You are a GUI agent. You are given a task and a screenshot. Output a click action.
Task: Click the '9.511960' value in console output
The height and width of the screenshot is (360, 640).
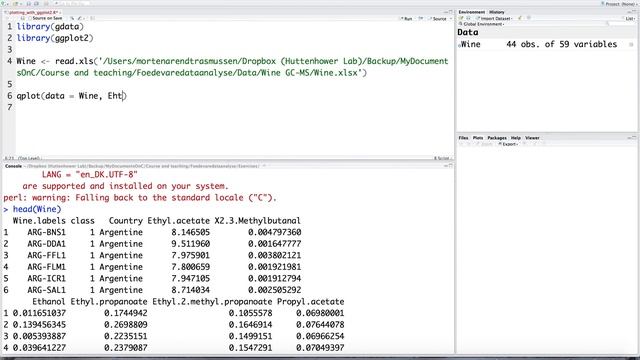point(190,244)
